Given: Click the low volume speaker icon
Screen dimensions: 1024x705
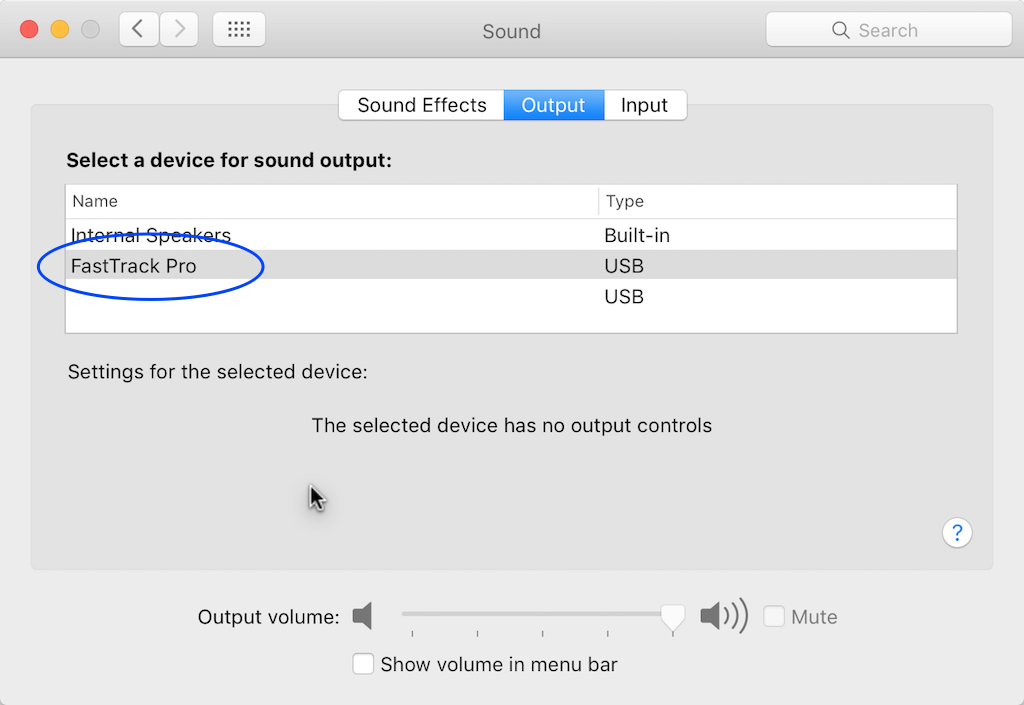Looking at the screenshot, I should click(x=362, y=616).
